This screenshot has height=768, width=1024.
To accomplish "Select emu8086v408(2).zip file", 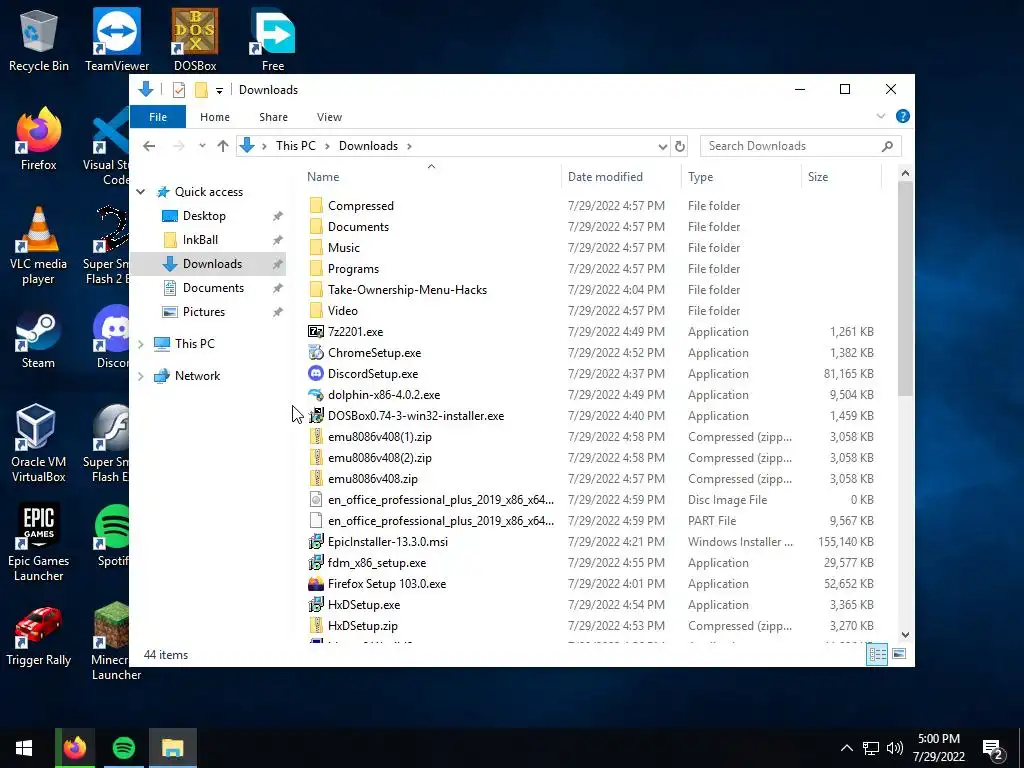I will pyautogui.click(x=379, y=458).
